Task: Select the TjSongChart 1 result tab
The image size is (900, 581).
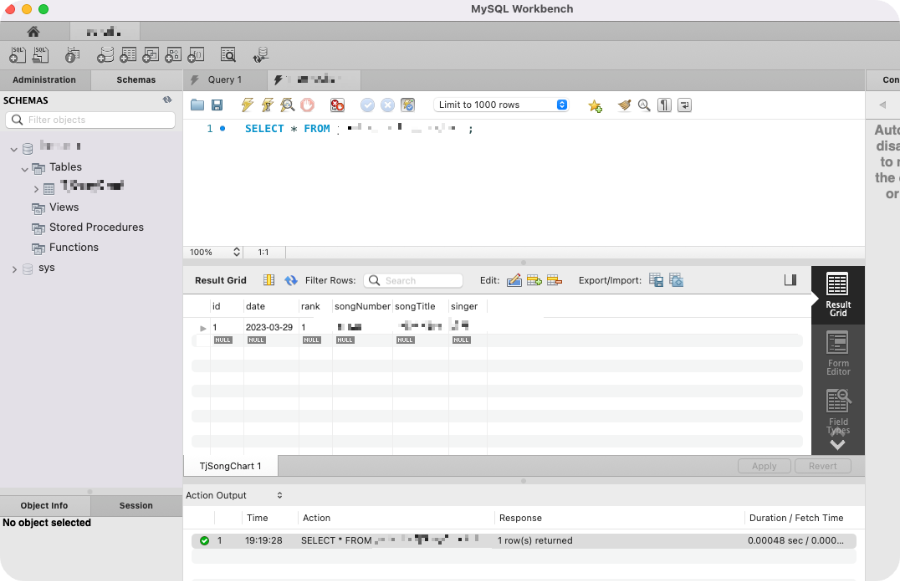Action: tap(230, 466)
